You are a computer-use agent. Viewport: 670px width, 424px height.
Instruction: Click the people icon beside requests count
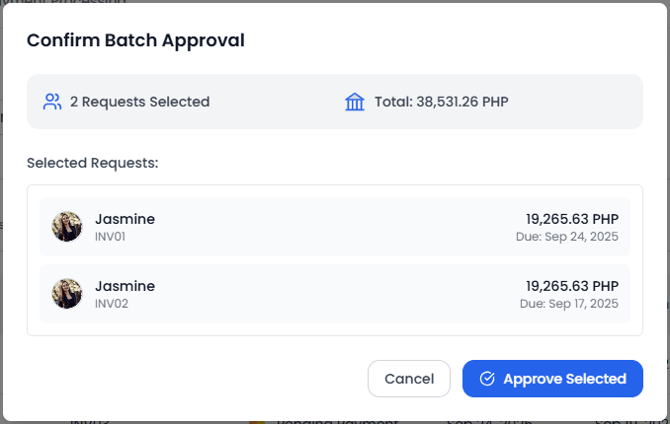[x=52, y=101]
